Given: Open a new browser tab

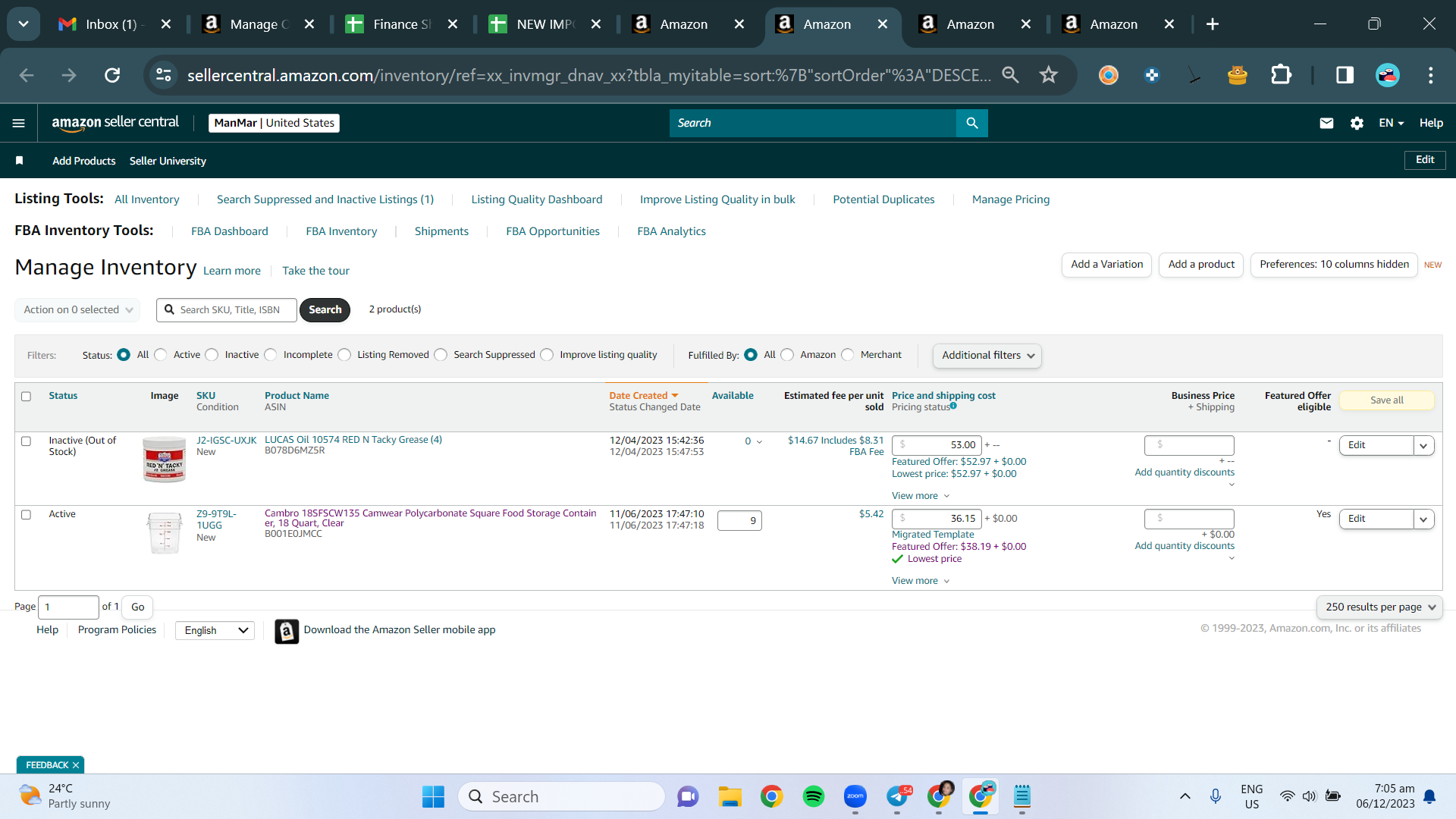Looking at the screenshot, I should point(1213,24).
